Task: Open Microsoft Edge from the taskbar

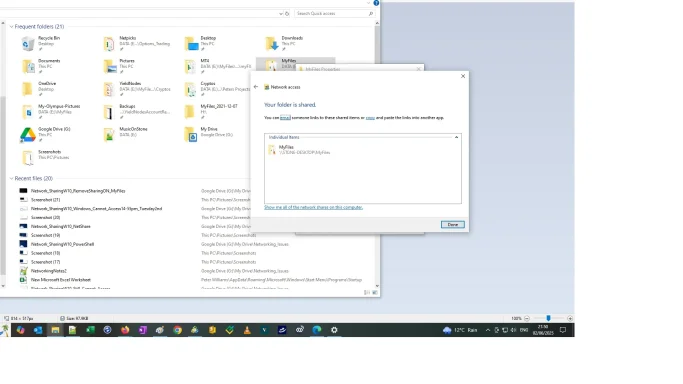Action: click(x=317, y=330)
